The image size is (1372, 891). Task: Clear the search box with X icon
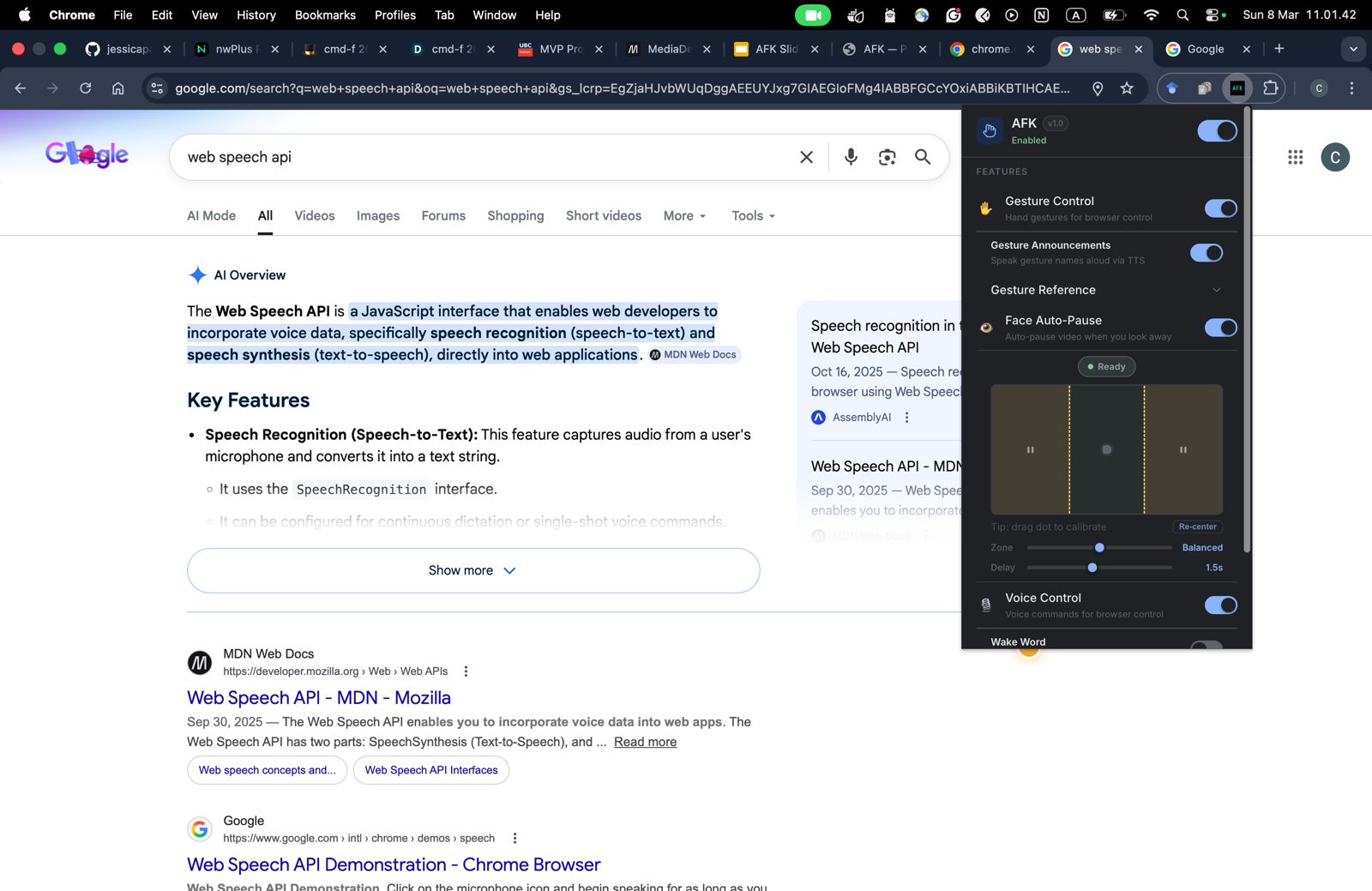[x=806, y=157]
